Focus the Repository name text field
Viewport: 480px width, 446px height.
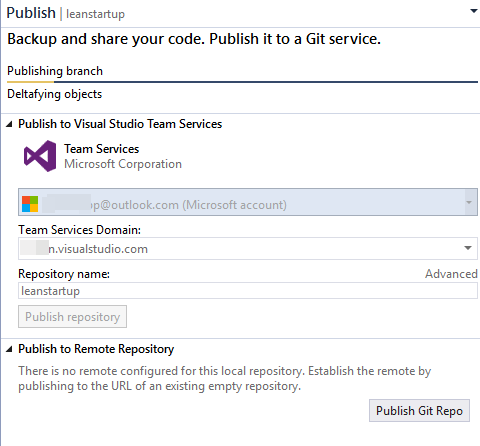248,291
